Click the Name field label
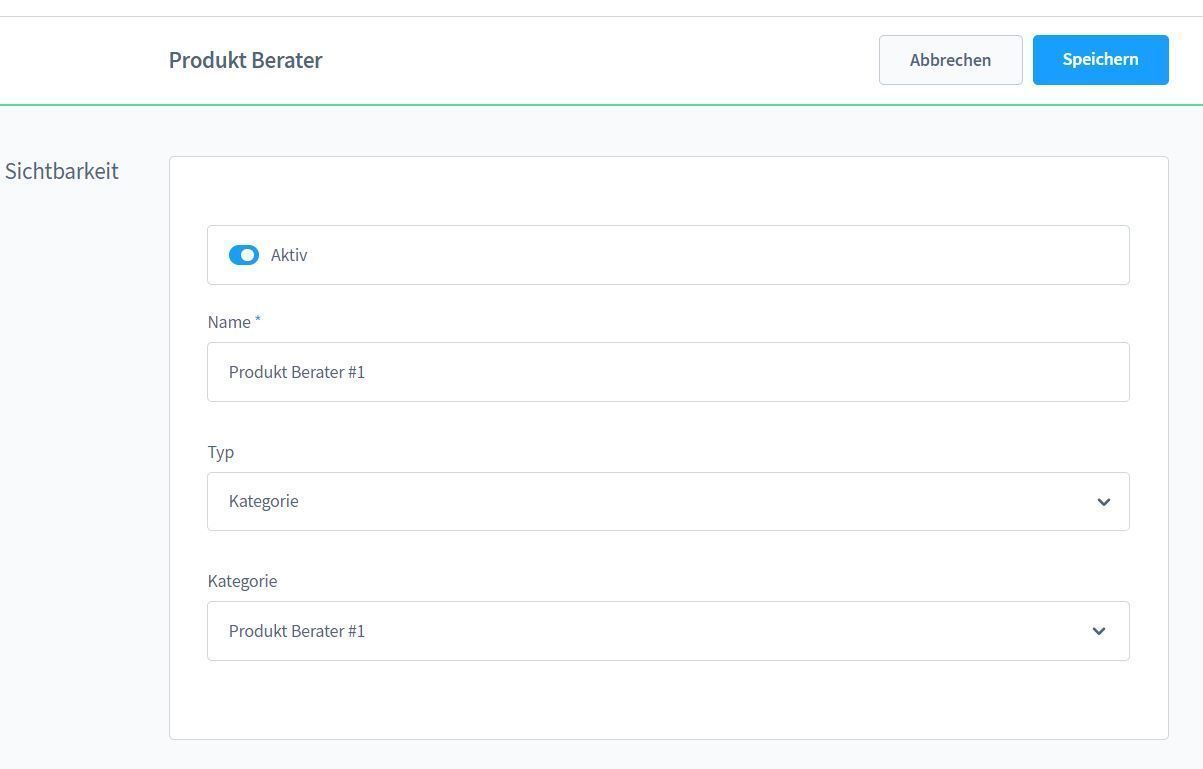This screenshot has width=1203, height=769. [229, 322]
